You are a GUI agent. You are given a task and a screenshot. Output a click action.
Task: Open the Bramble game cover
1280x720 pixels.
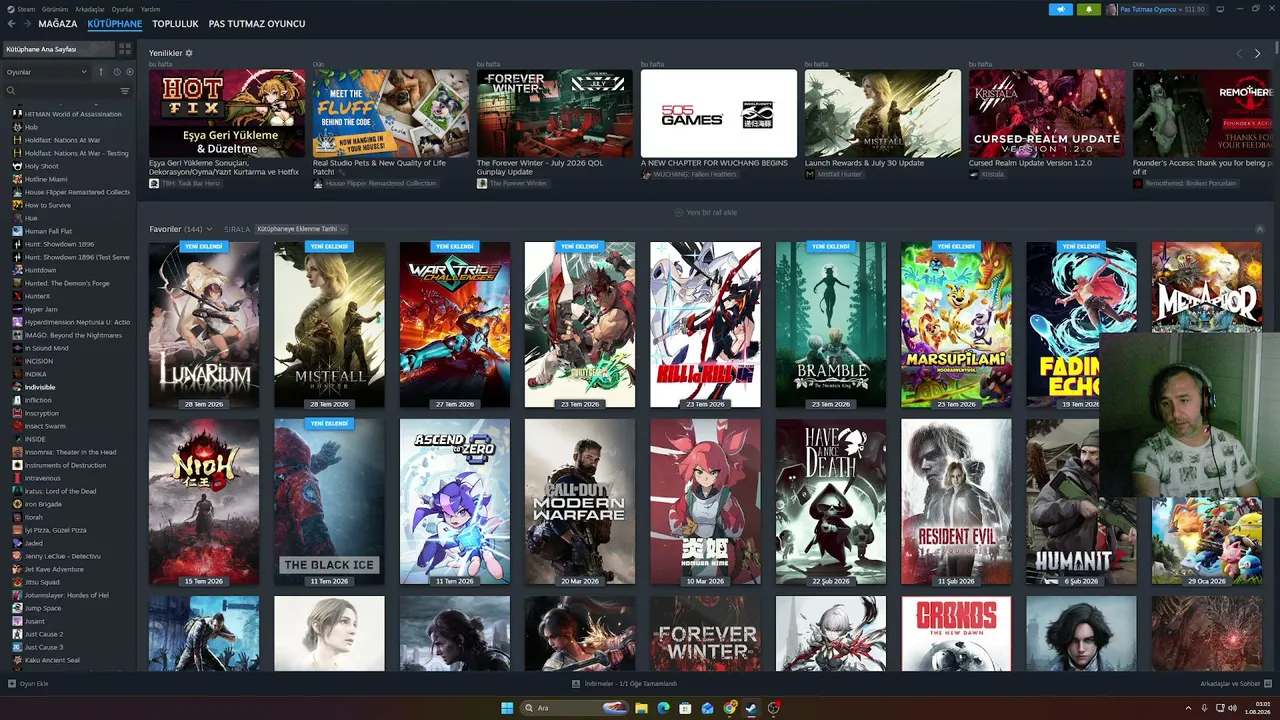click(831, 325)
